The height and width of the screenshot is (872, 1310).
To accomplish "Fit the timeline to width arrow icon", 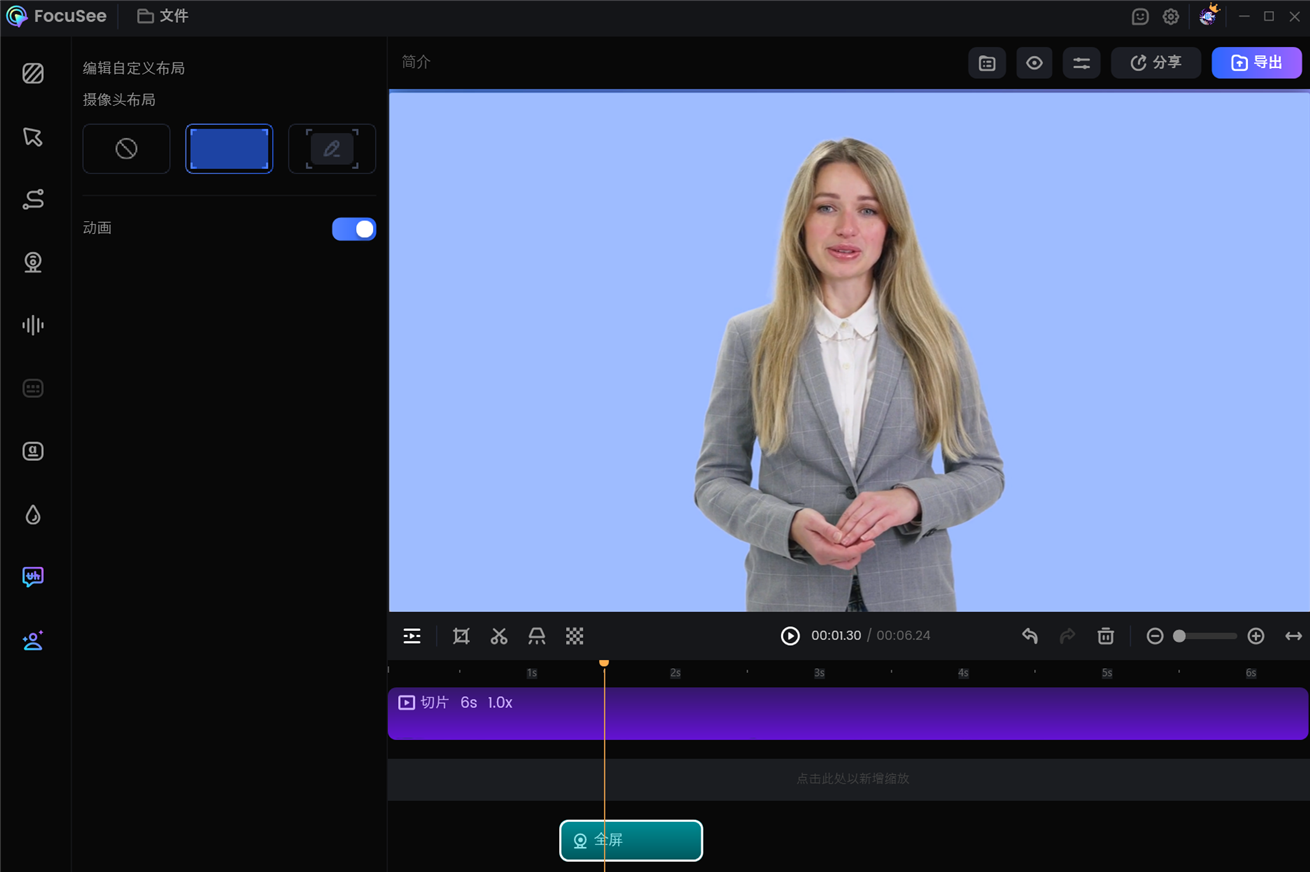I will pyautogui.click(x=1293, y=636).
